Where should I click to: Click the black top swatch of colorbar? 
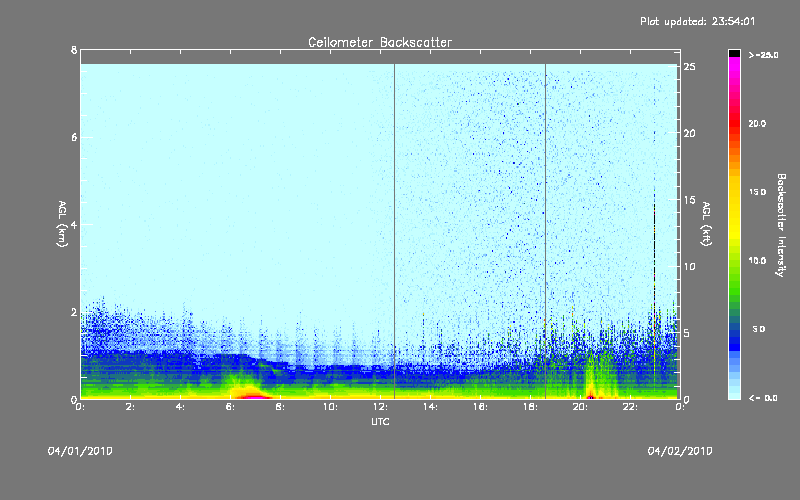734,53
